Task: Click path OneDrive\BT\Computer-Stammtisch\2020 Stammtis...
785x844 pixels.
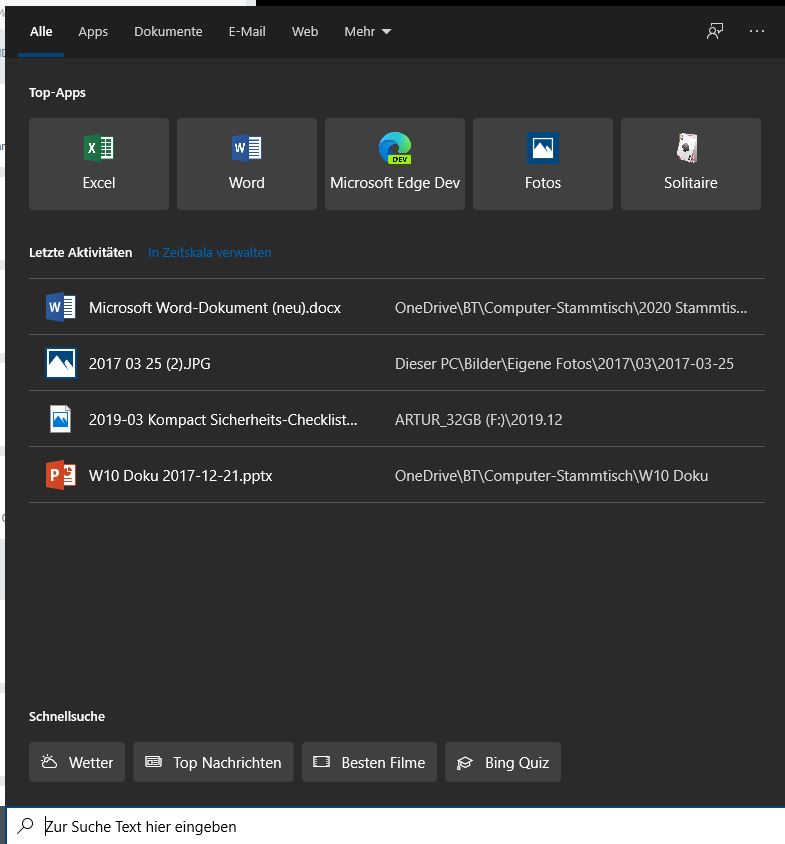Action: click(x=571, y=307)
